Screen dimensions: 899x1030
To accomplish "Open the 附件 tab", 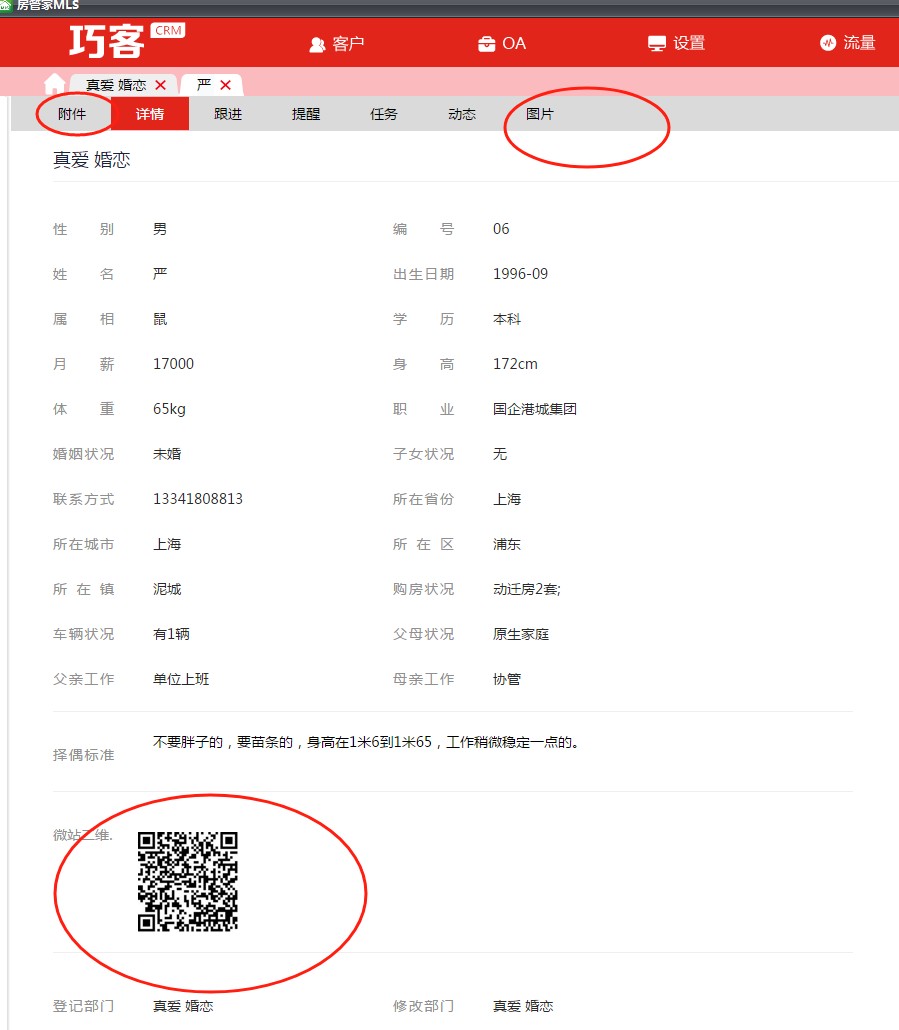I will [72, 114].
